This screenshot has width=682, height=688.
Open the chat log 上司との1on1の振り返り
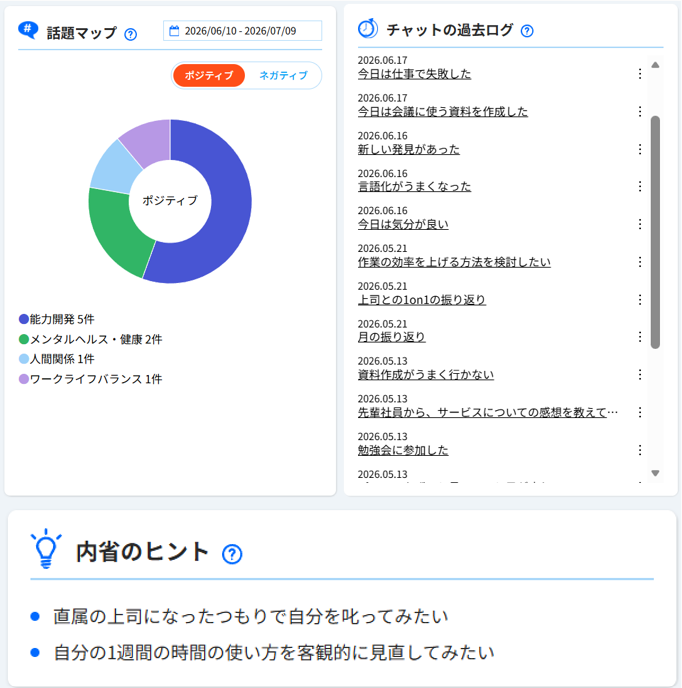click(422, 300)
